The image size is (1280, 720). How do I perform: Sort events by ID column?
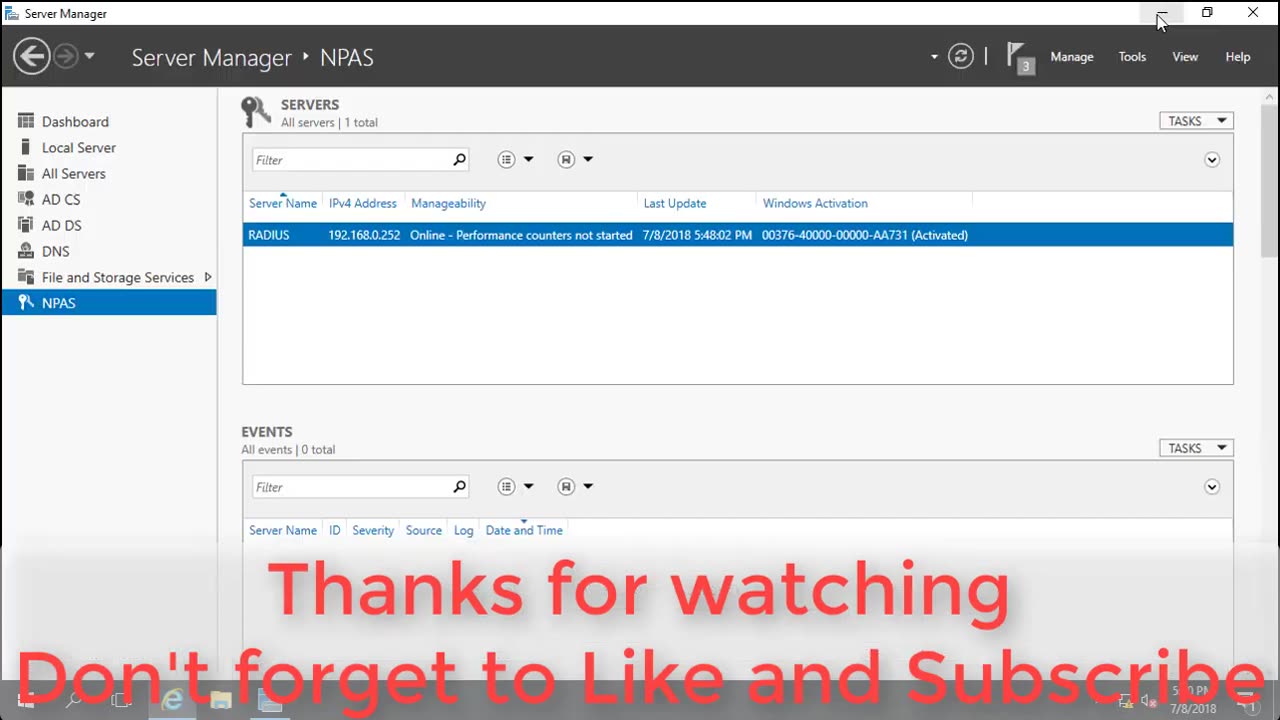(335, 530)
